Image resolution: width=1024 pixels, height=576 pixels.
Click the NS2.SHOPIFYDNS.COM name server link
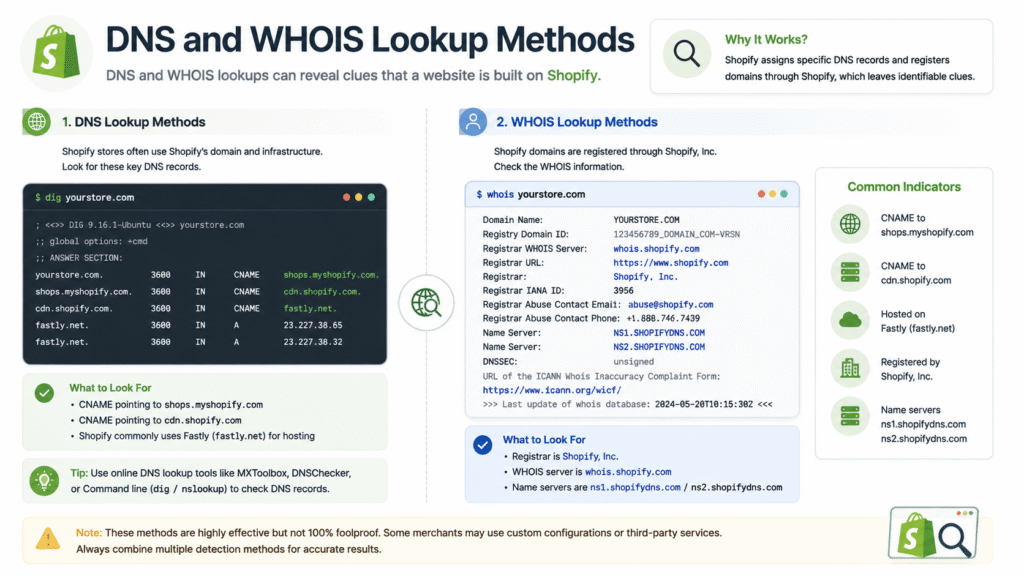[x=658, y=347]
